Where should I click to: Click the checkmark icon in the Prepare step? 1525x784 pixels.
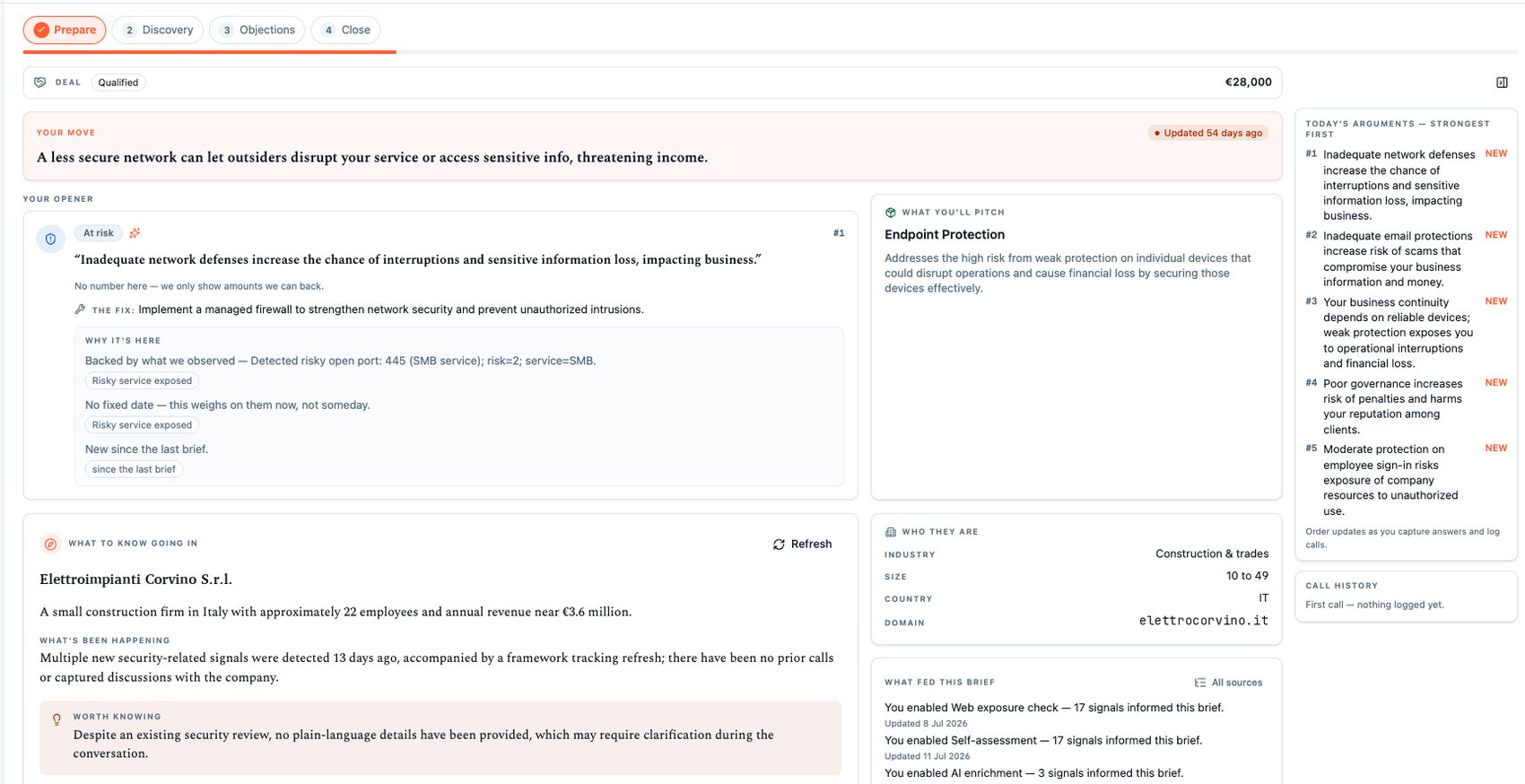click(x=41, y=30)
